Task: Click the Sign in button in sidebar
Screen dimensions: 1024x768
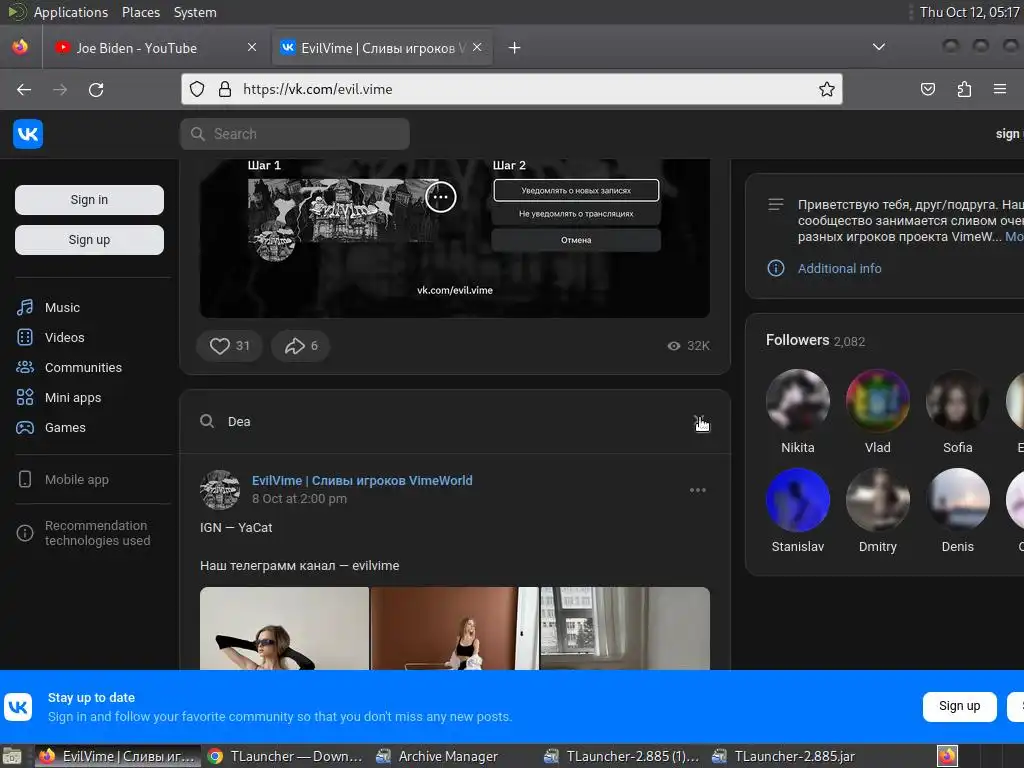Action: tap(89, 200)
